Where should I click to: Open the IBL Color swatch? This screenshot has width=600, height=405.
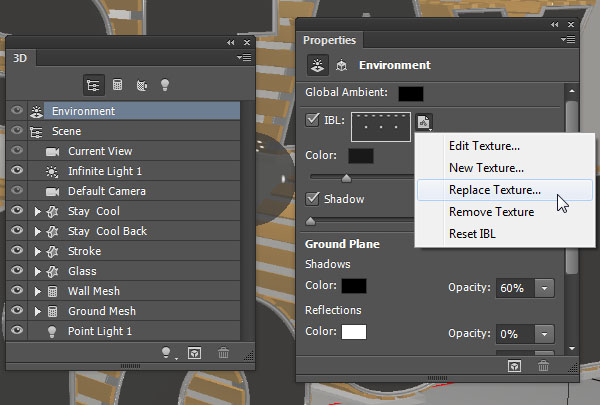[361, 156]
